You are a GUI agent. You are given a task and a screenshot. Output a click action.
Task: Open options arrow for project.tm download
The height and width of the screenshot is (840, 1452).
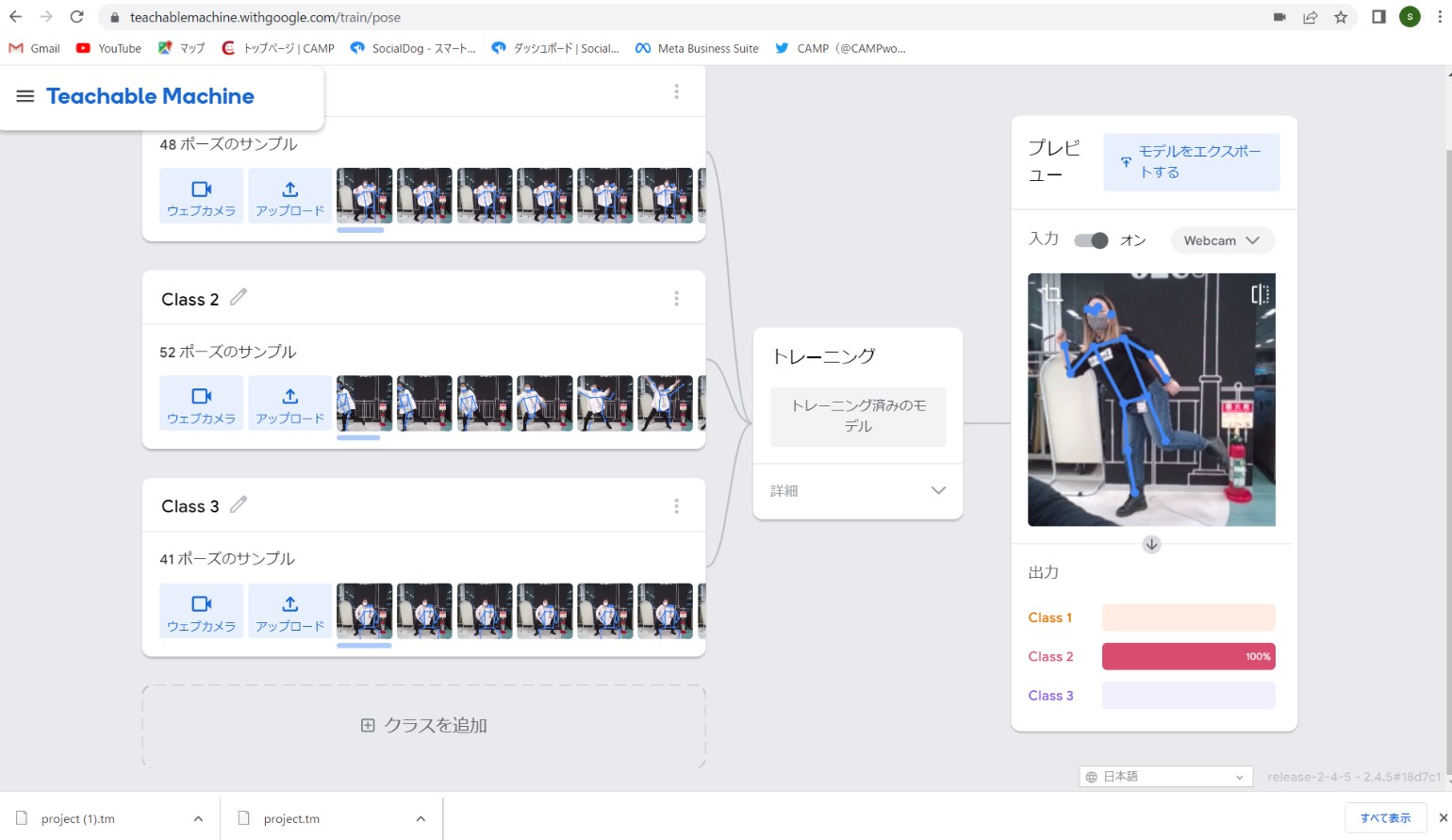point(421,818)
